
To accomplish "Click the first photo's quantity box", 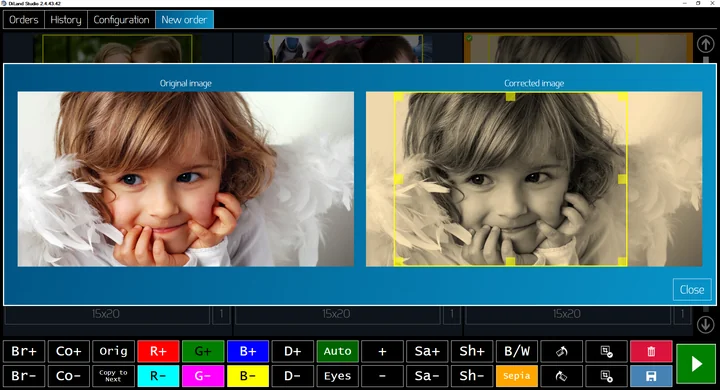I will [x=221, y=314].
